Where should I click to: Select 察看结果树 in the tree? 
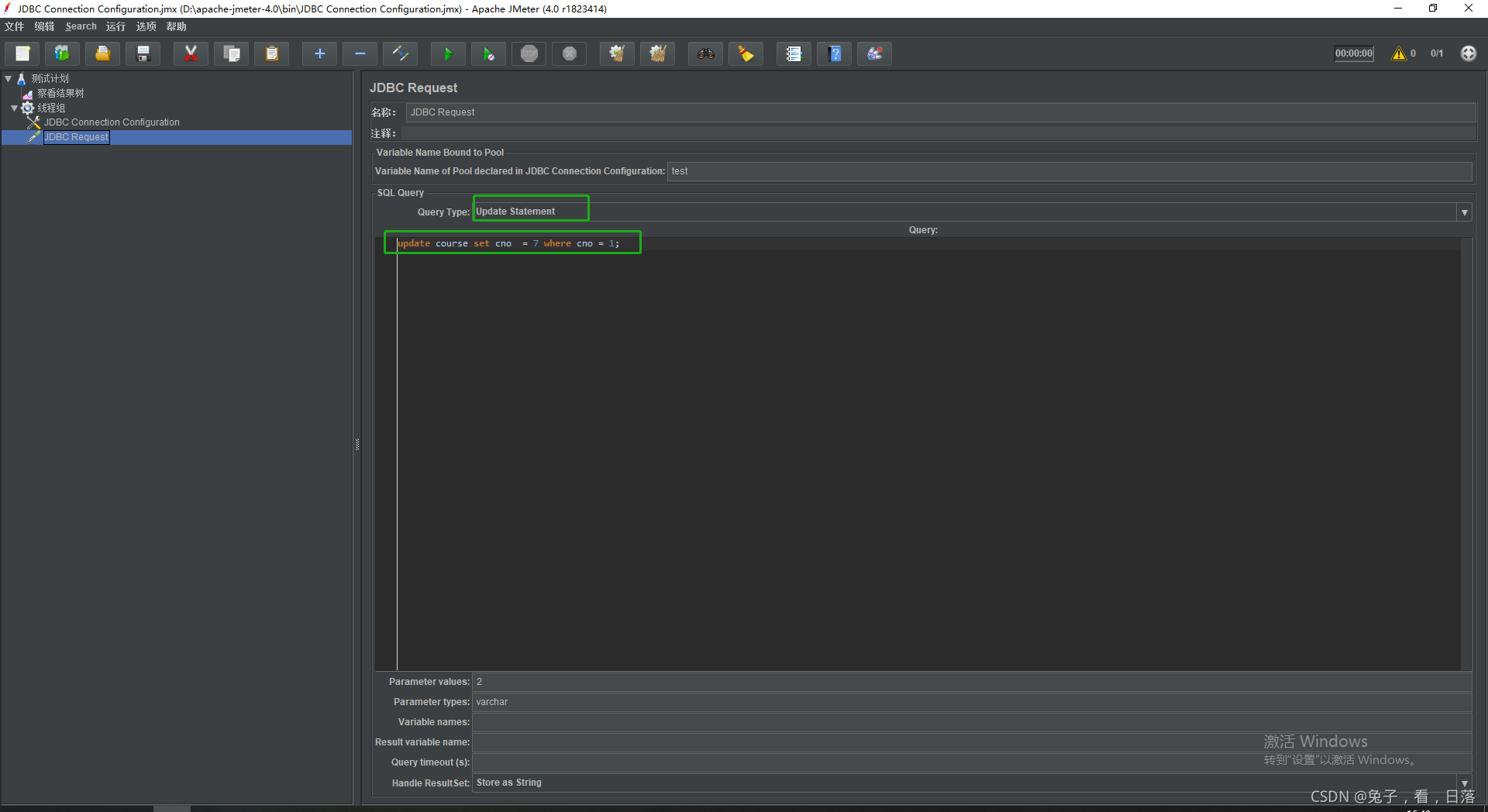click(59, 92)
